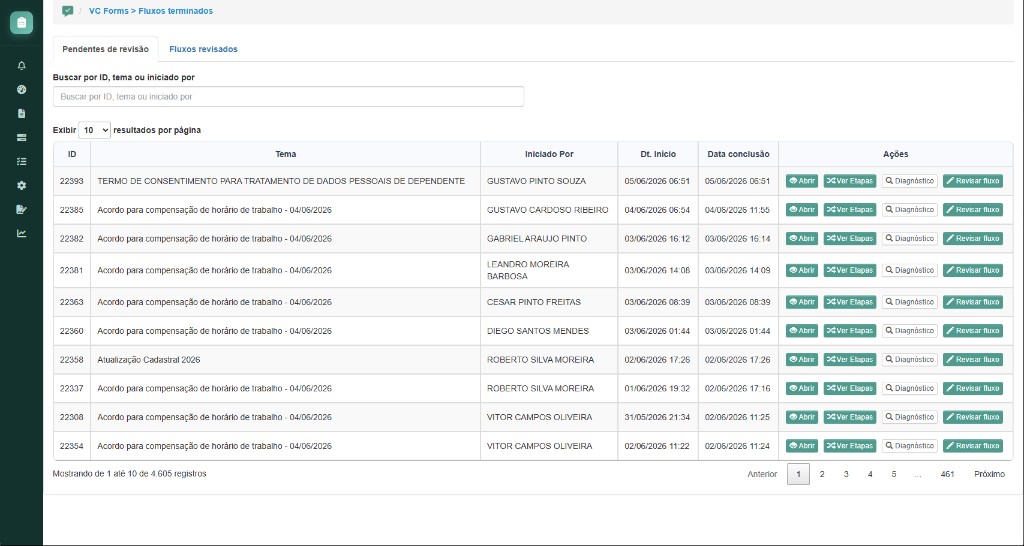The height and width of the screenshot is (546, 1024).
Task: Select the CESAR PINTO FREITAS cell
Action: click(549, 302)
